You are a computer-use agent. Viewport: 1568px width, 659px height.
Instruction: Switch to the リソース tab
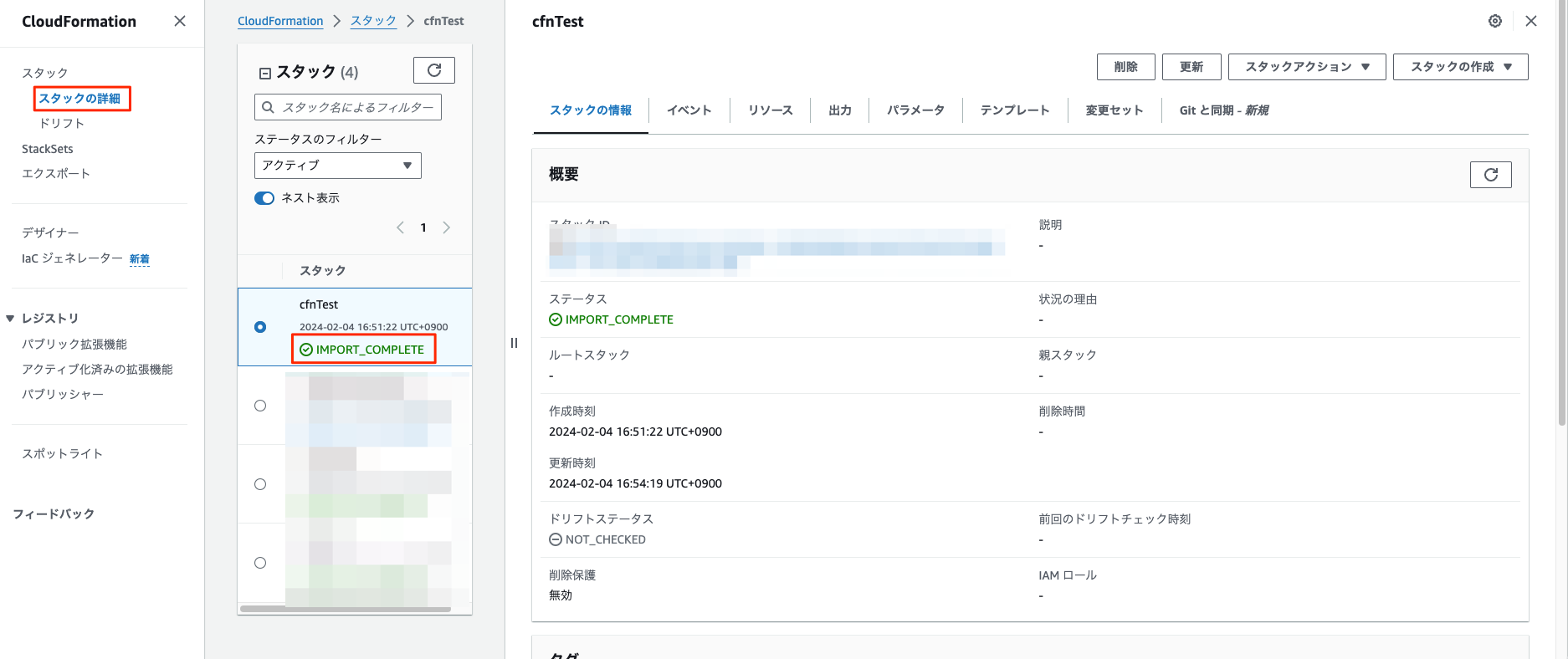tap(770, 110)
